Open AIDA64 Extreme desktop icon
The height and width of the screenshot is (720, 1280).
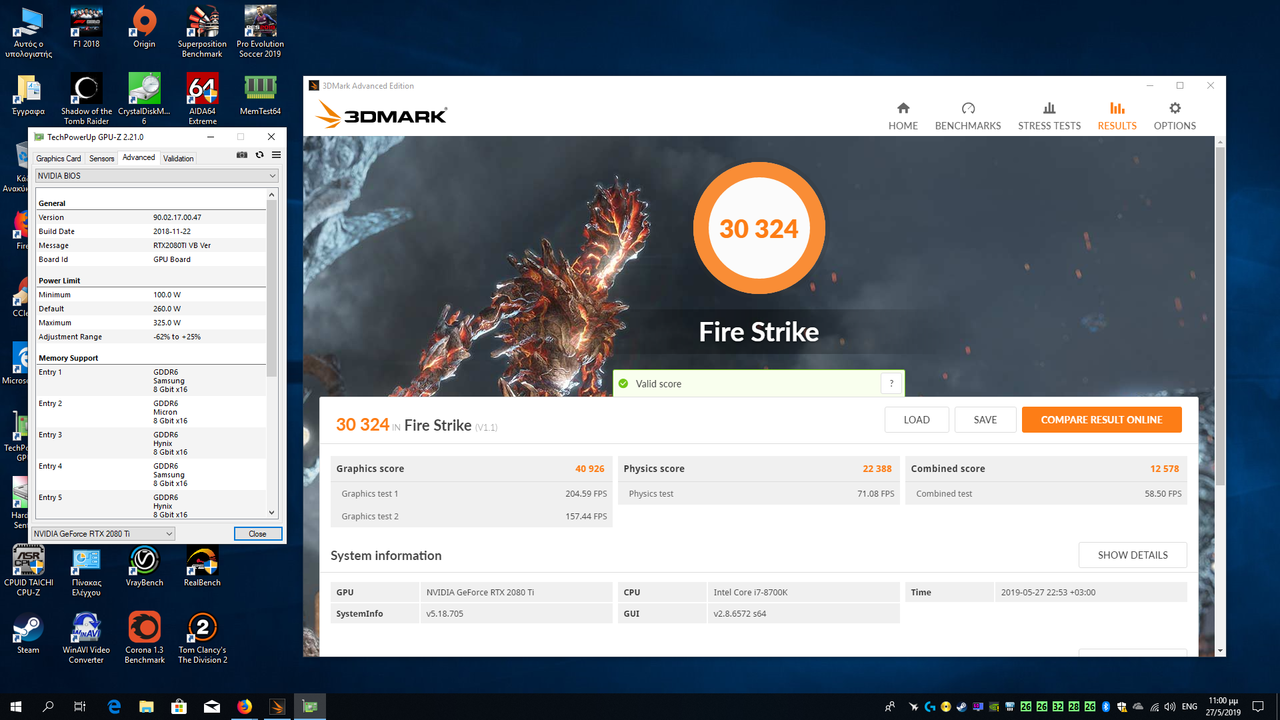click(x=202, y=99)
